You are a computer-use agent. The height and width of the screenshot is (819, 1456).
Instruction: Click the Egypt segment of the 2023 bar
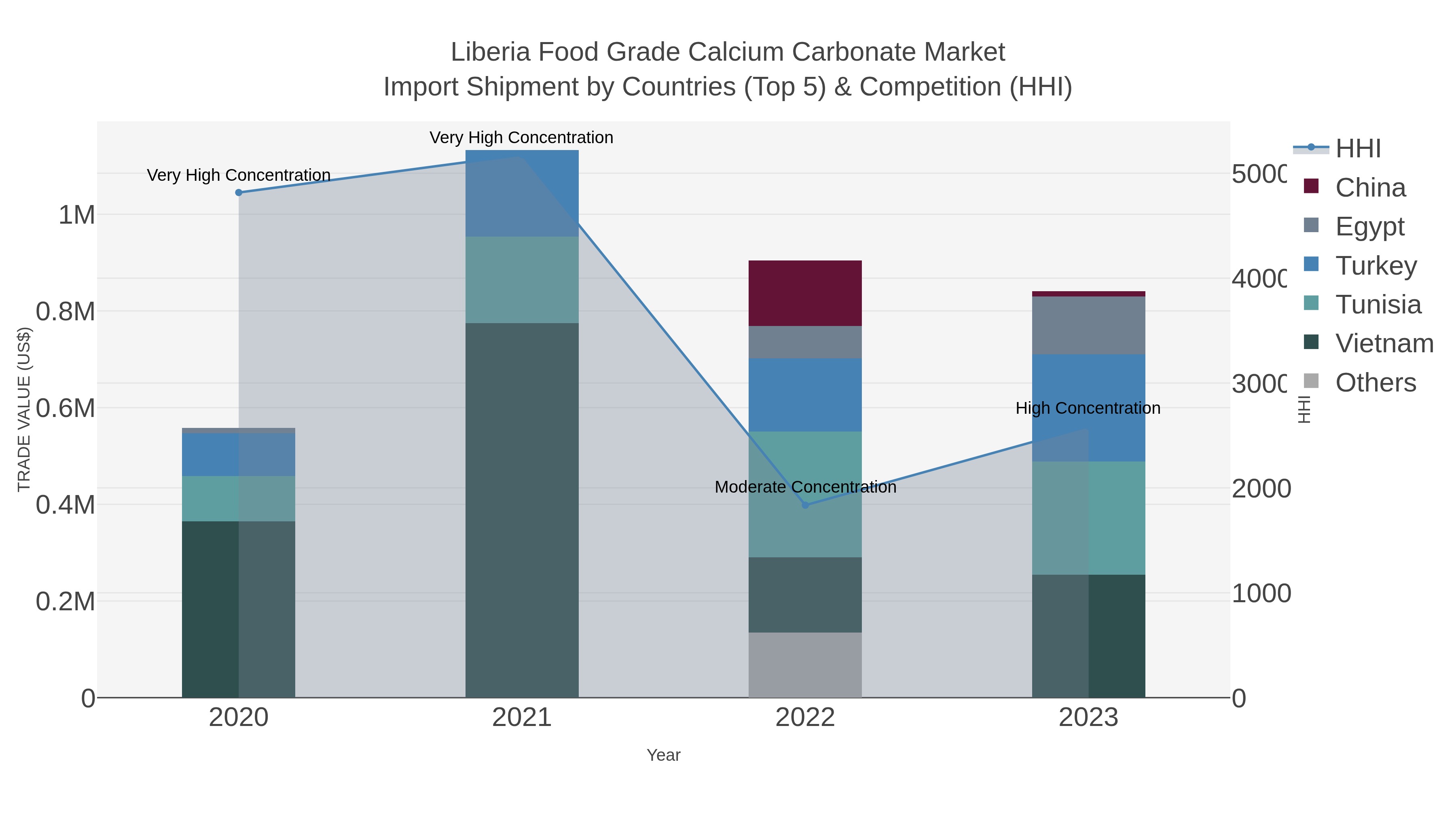pos(1089,326)
